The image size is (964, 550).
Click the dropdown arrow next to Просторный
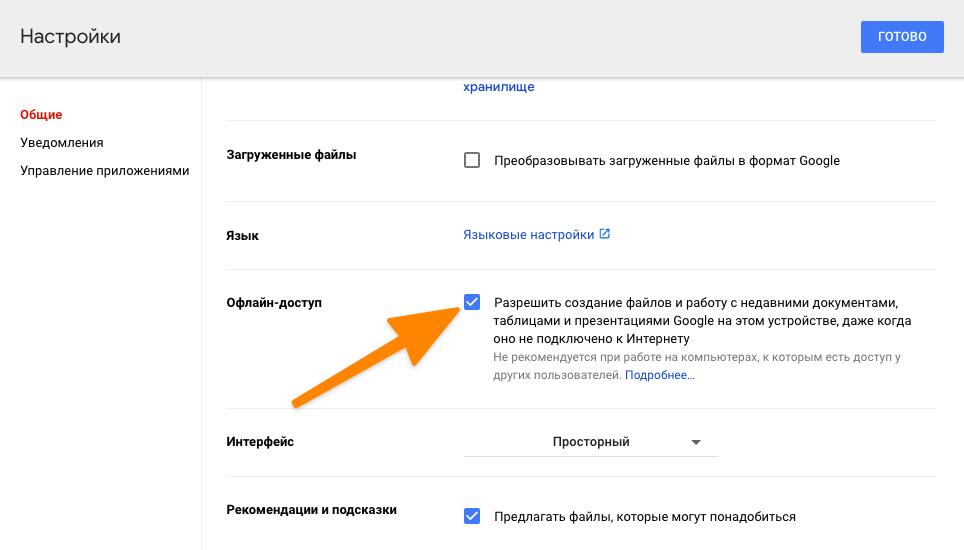tap(696, 443)
